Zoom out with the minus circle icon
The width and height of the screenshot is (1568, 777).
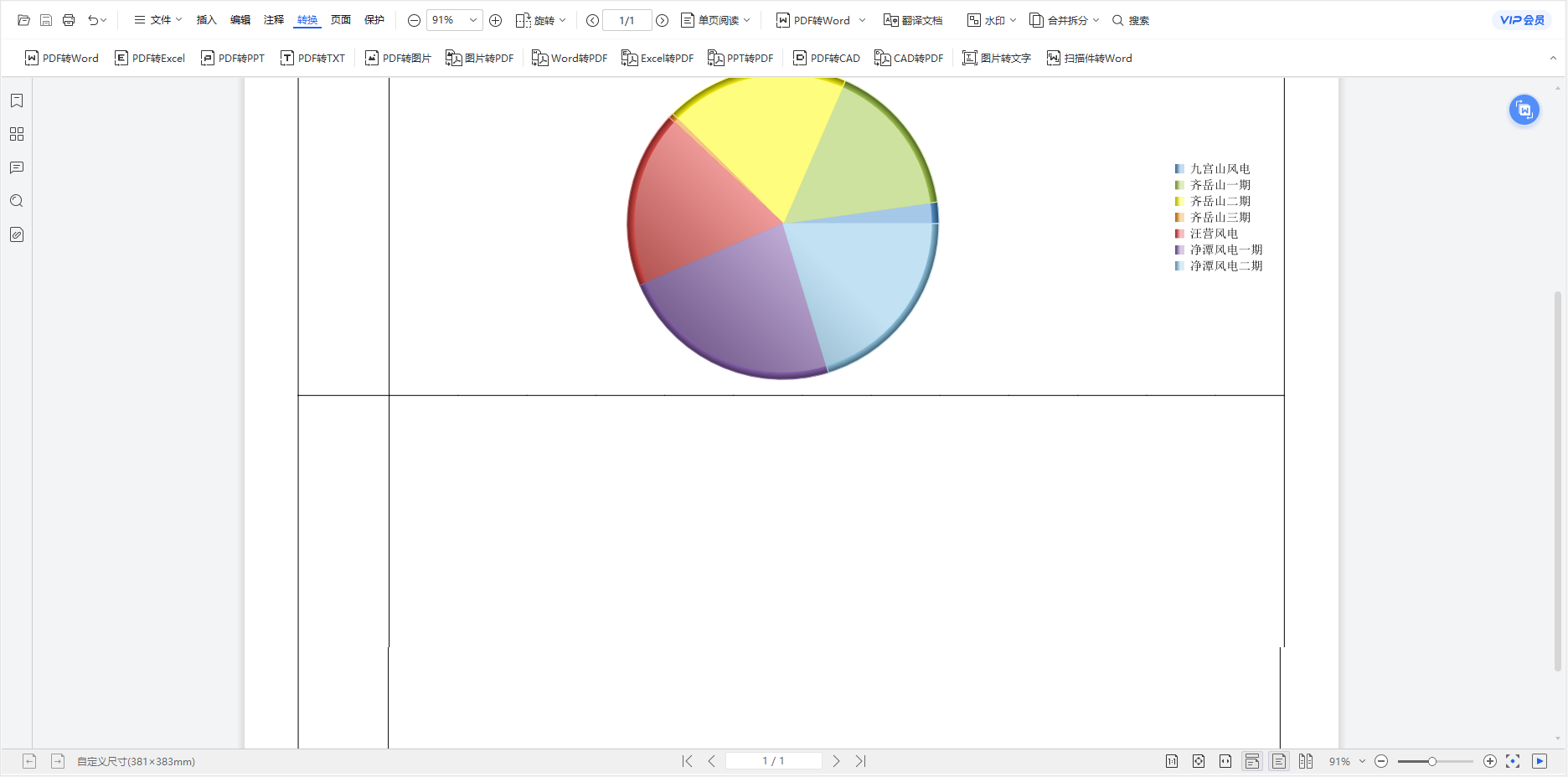coord(414,20)
